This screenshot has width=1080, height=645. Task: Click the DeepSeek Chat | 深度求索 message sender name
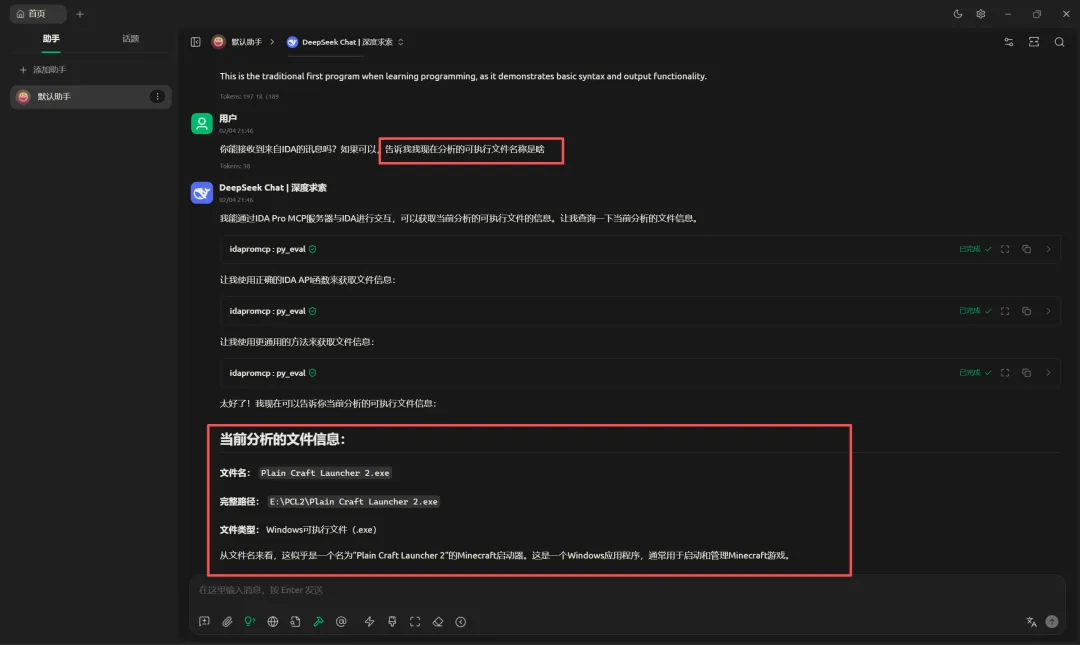coord(273,187)
